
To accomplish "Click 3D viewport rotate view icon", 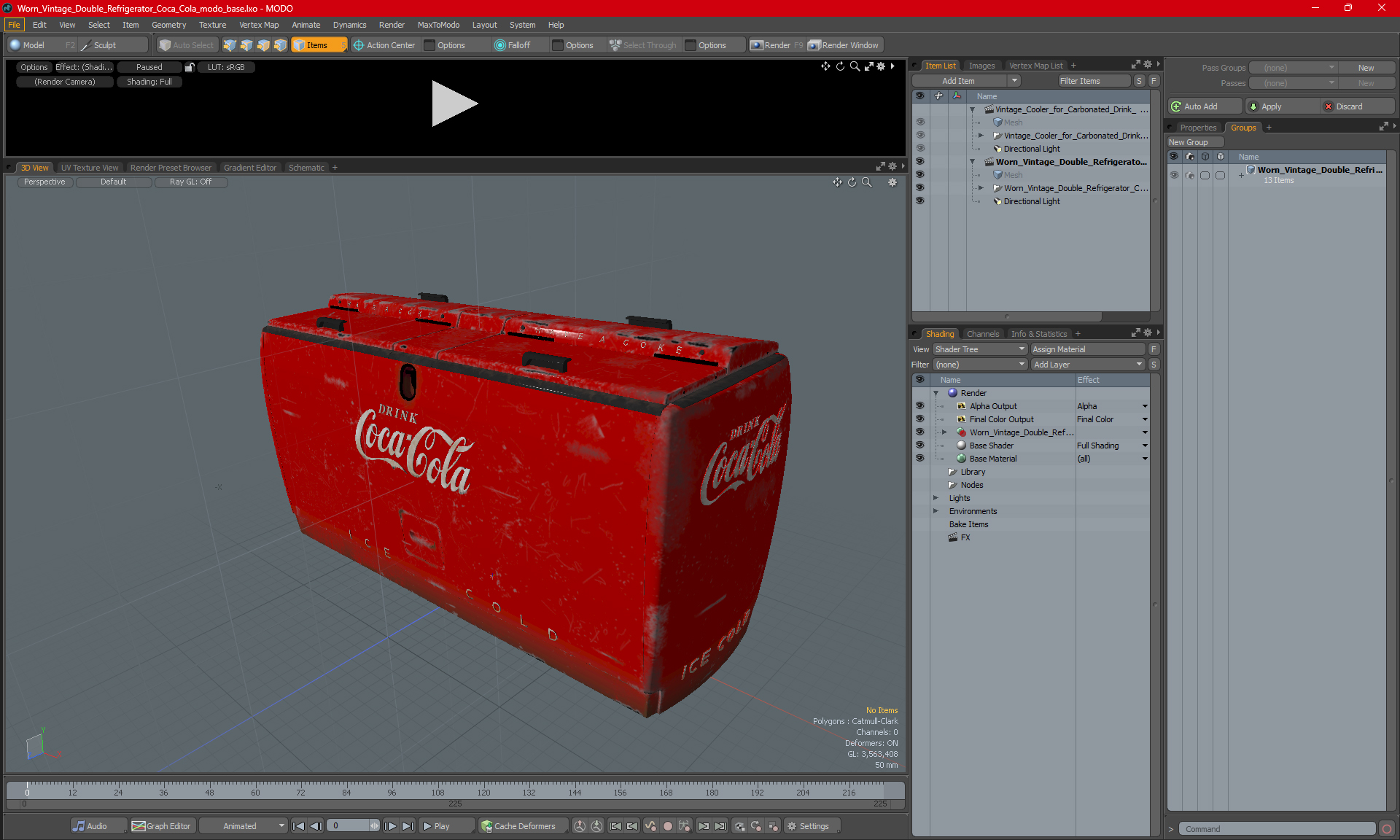I will coord(852,182).
